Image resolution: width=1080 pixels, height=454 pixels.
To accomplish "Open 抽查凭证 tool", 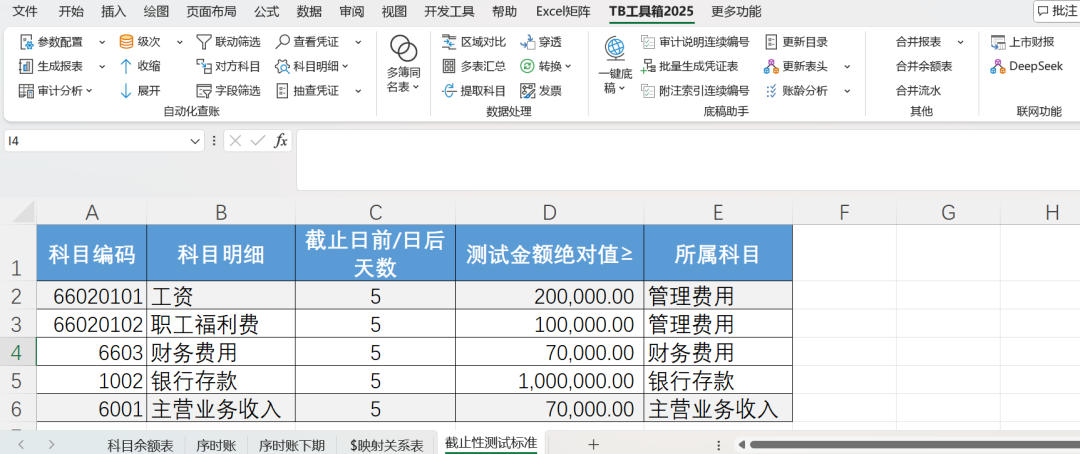I will [307, 90].
